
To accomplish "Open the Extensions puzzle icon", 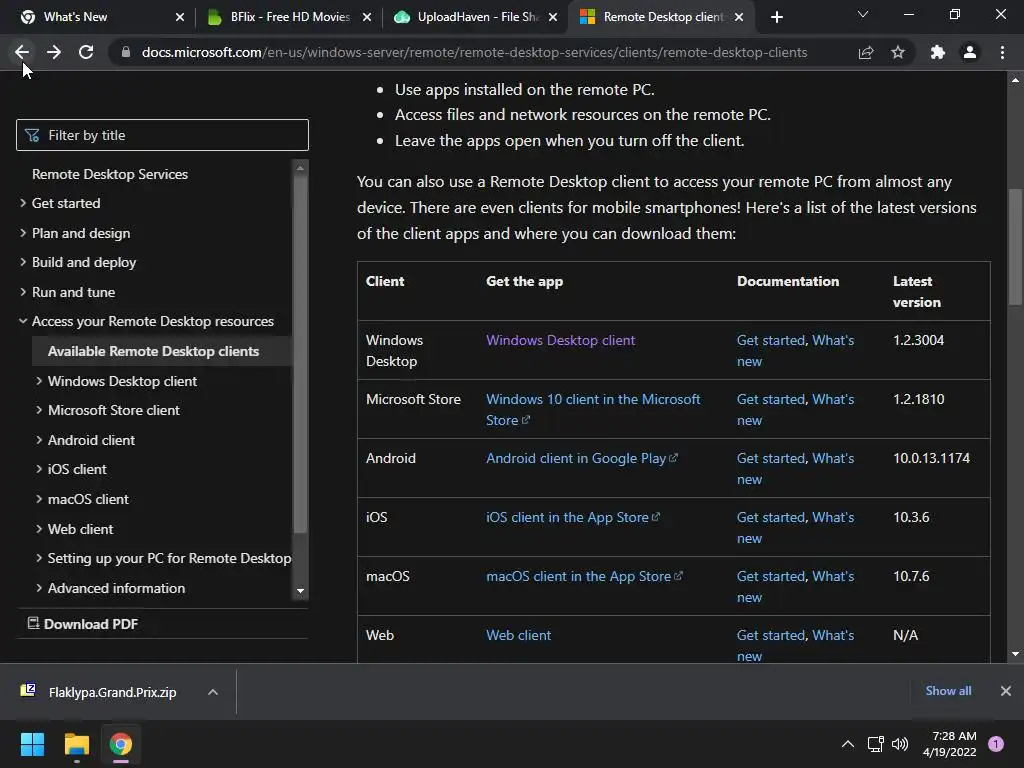I will click(x=938, y=52).
